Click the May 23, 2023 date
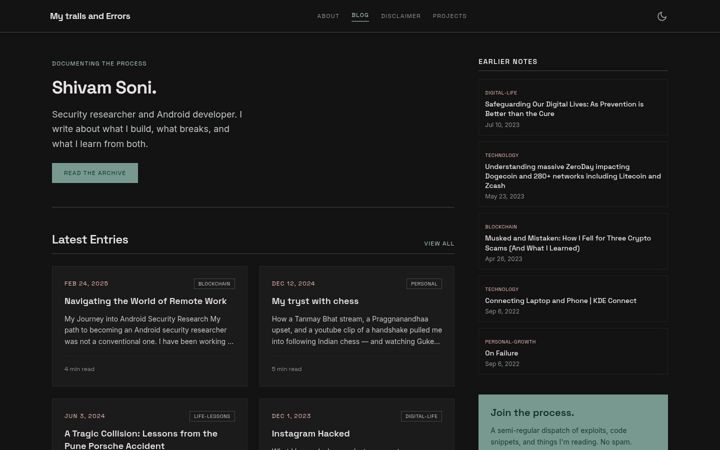This screenshot has height=450, width=720. [x=504, y=197]
